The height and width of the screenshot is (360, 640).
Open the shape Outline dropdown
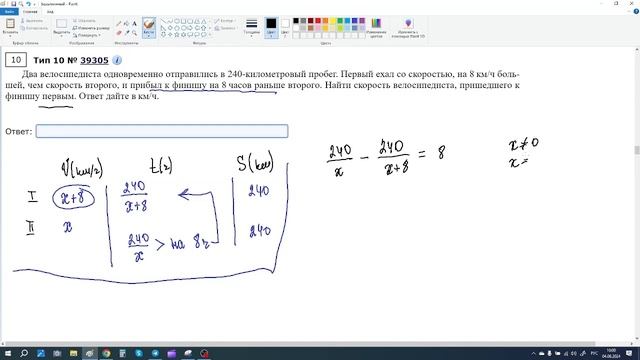tap(225, 20)
